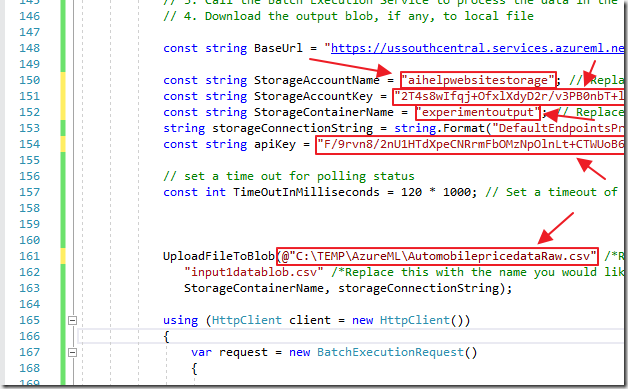628x389 pixels.
Task: Click the BatchExecutionRequest type name
Action: [390, 352]
